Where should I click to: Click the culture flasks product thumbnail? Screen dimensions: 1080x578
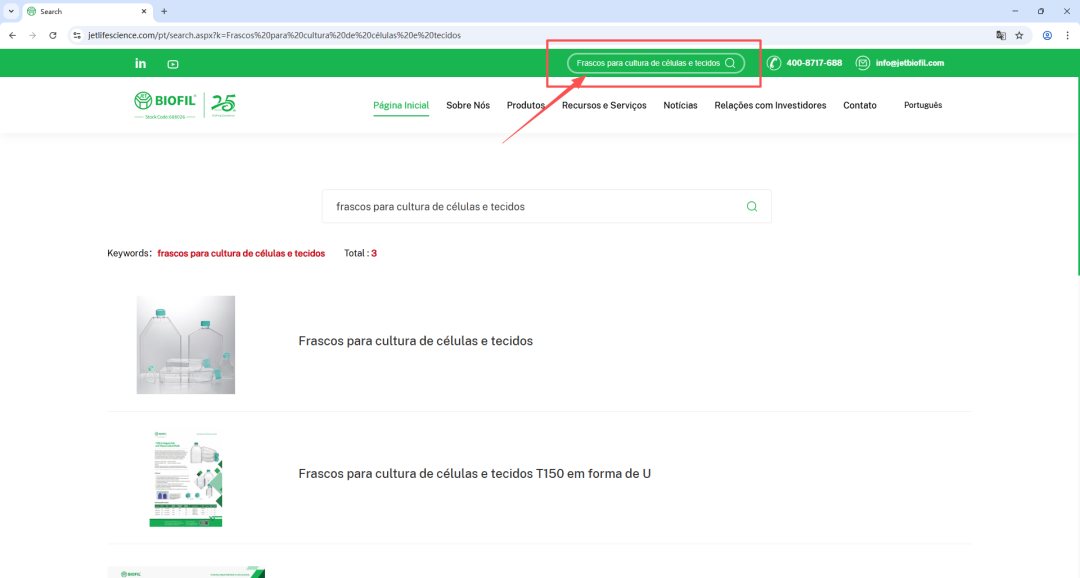186,345
